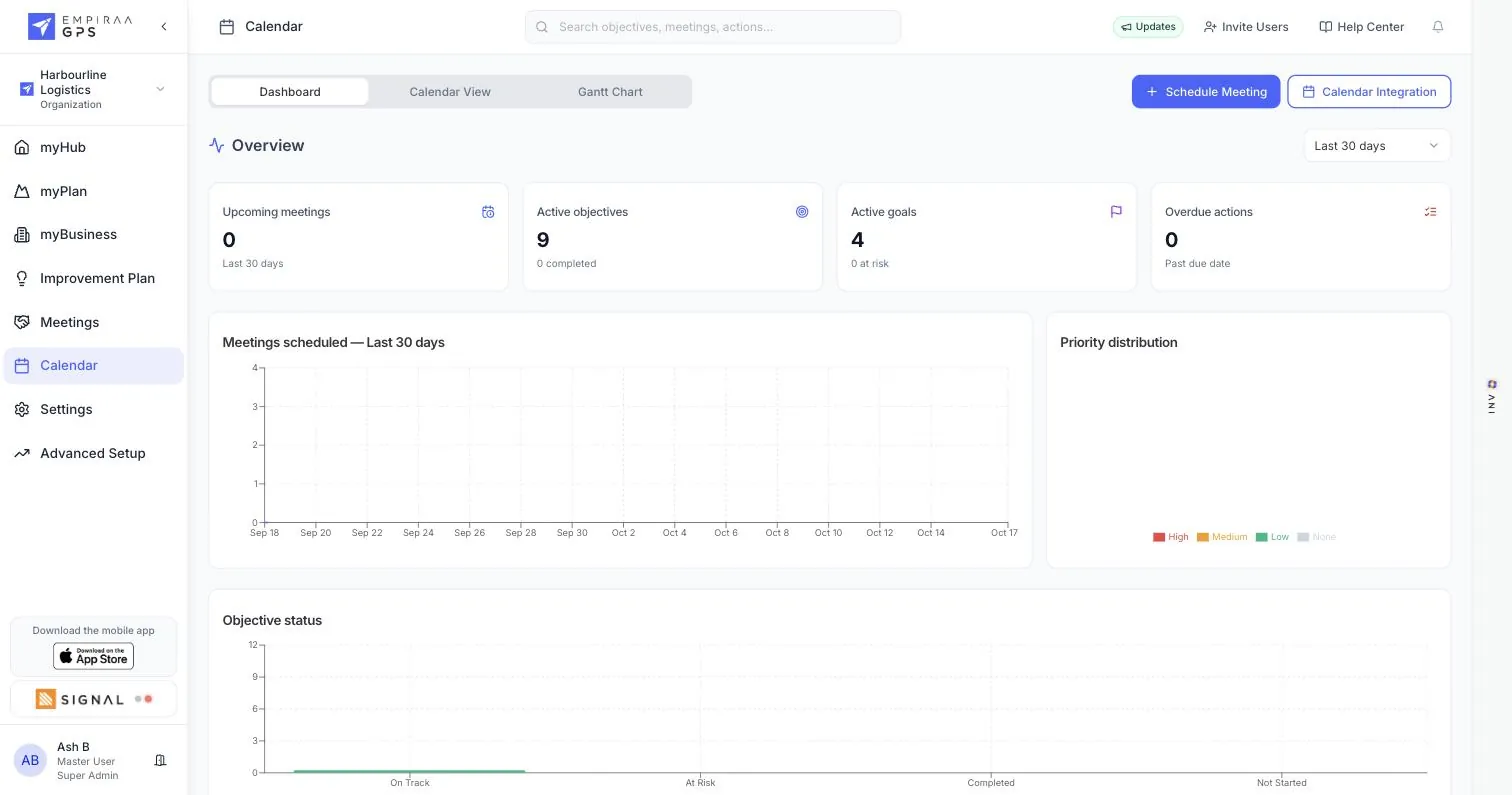Toggle the None priority legend item
Image resolution: width=1512 pixels, height=795 pixels.
(1317, 537)
